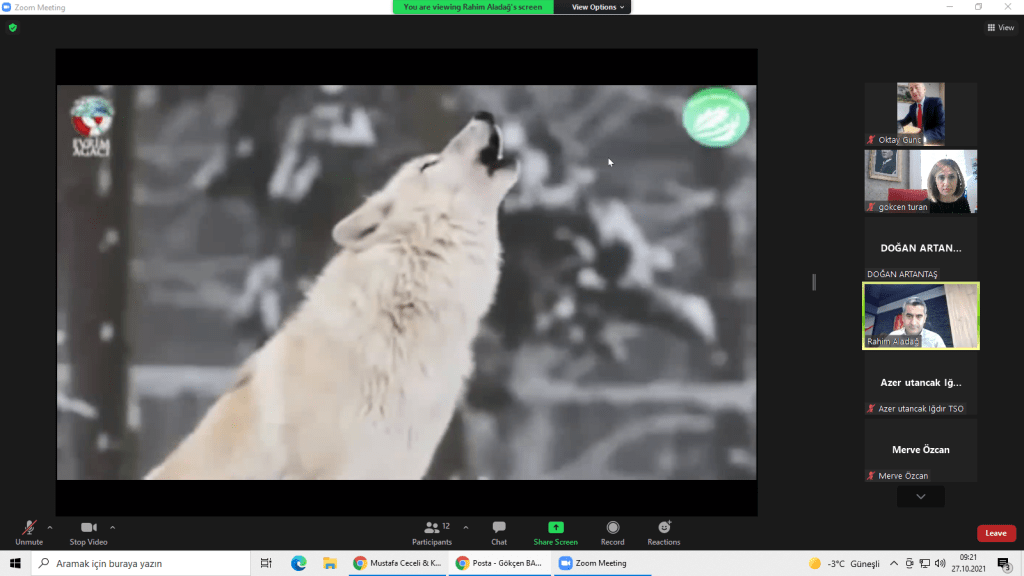Open the Participants panel
Screen dimensions: 1024x576
[x=432, y=532]
